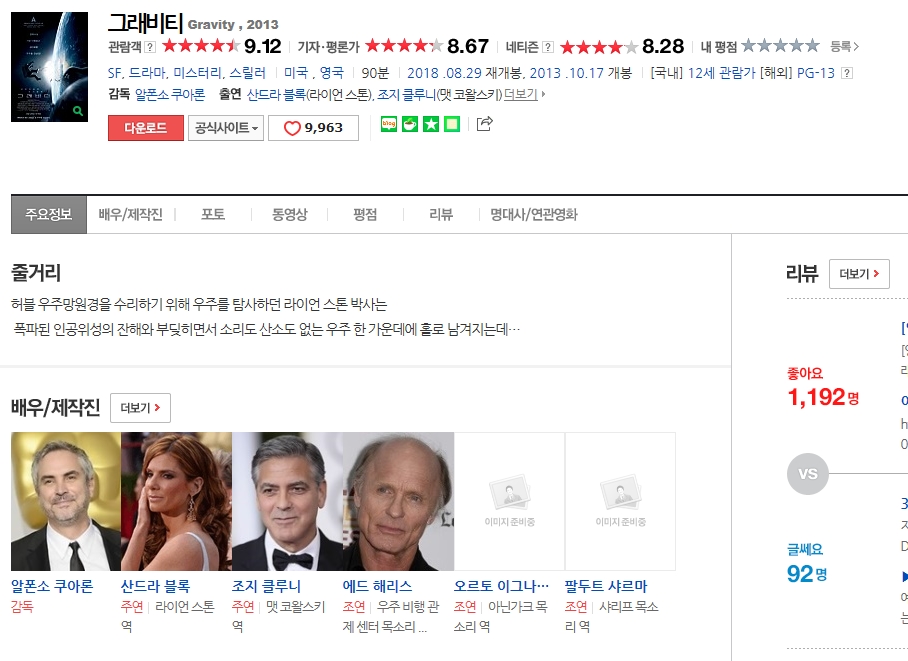Screen dimensions: 908x661
Task: Click the 영국 country link
Action: pyautogui.click(x=332, y=73)
